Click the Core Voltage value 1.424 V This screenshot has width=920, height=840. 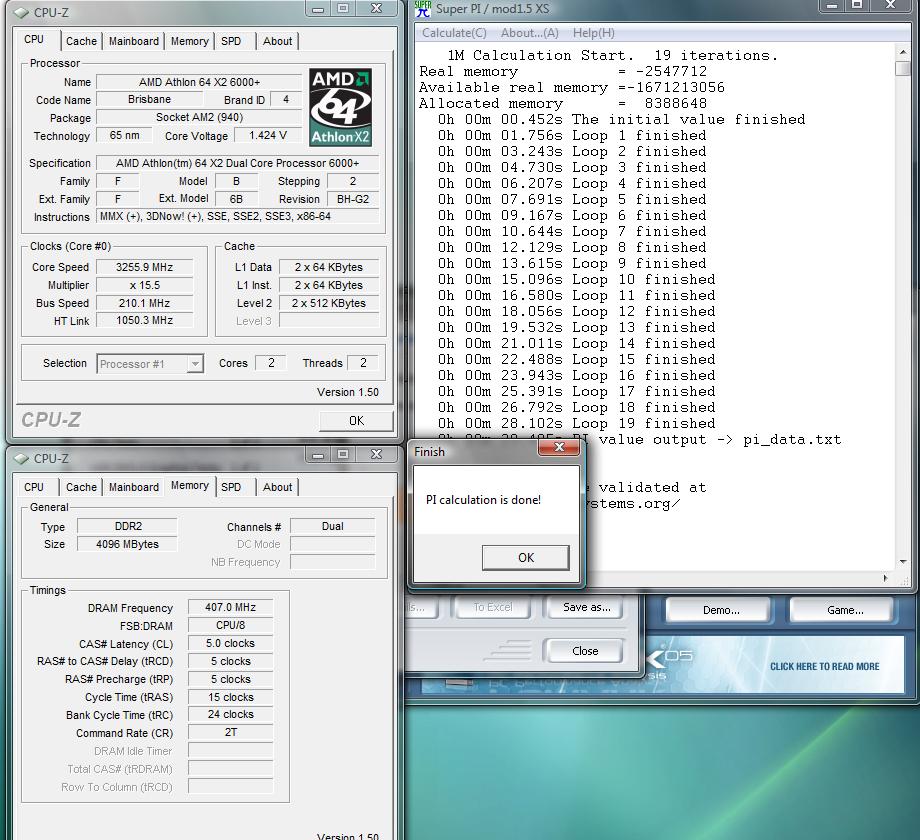point(268,136)
